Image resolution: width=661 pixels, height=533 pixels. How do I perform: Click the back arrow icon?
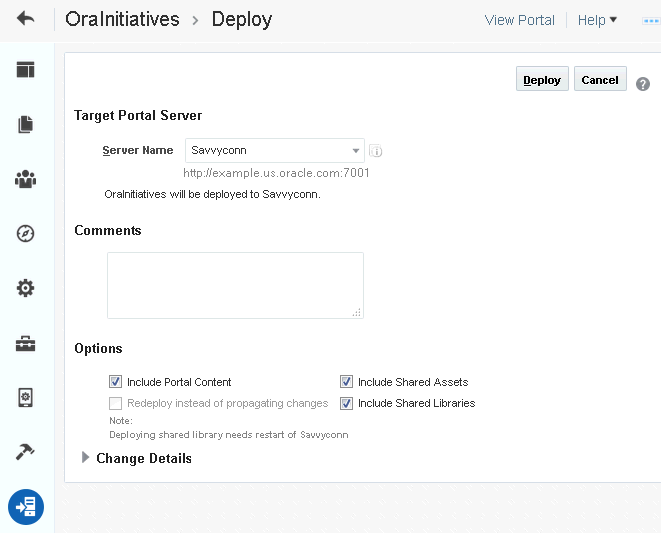pos(25,19)
